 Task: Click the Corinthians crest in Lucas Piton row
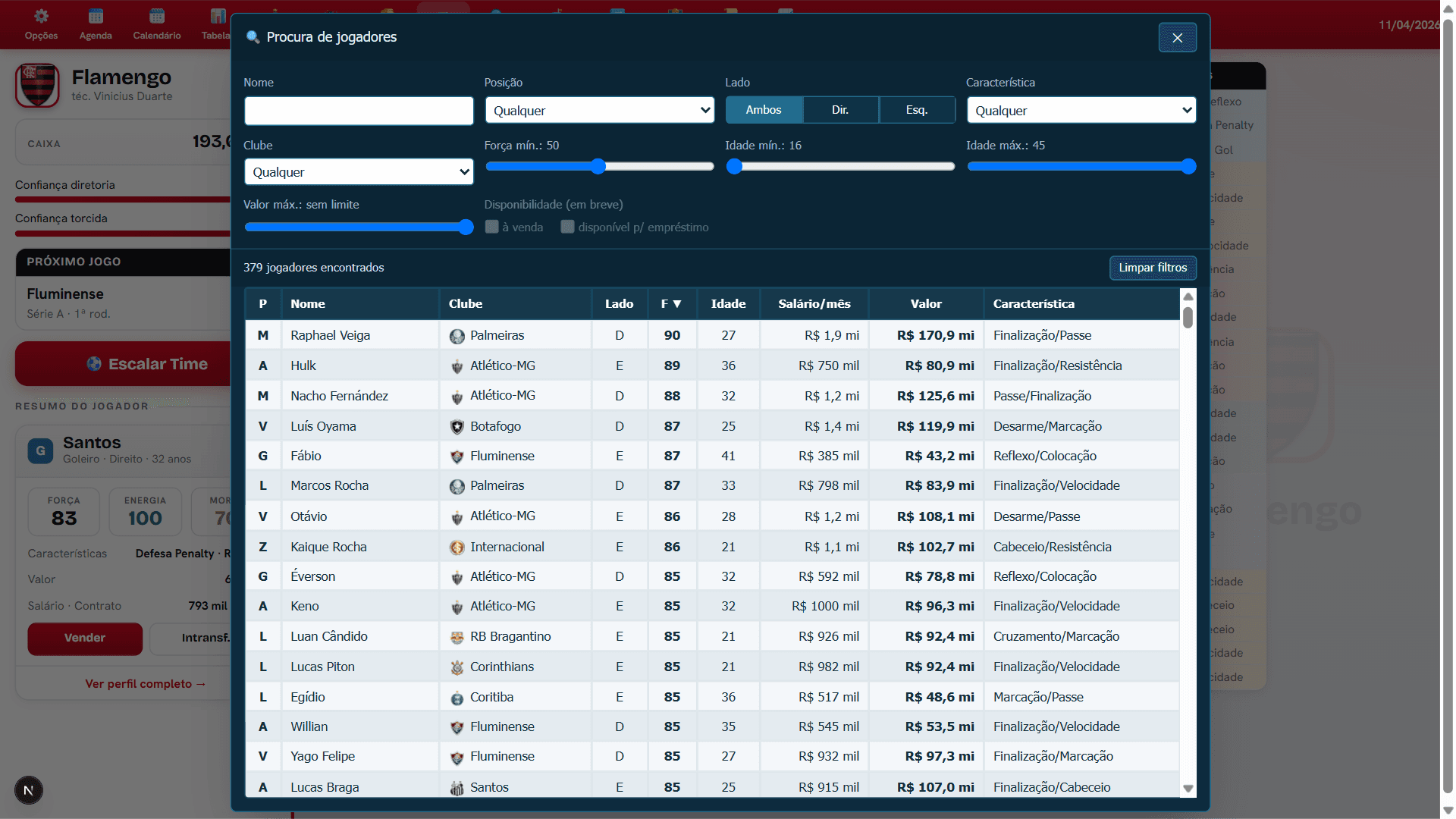point(457,667)
